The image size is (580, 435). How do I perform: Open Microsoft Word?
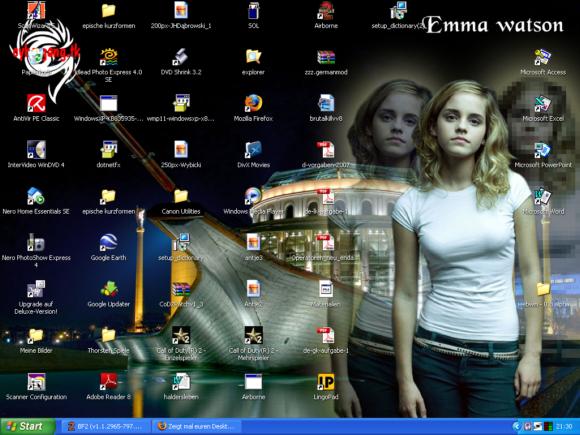pos(543,196)
